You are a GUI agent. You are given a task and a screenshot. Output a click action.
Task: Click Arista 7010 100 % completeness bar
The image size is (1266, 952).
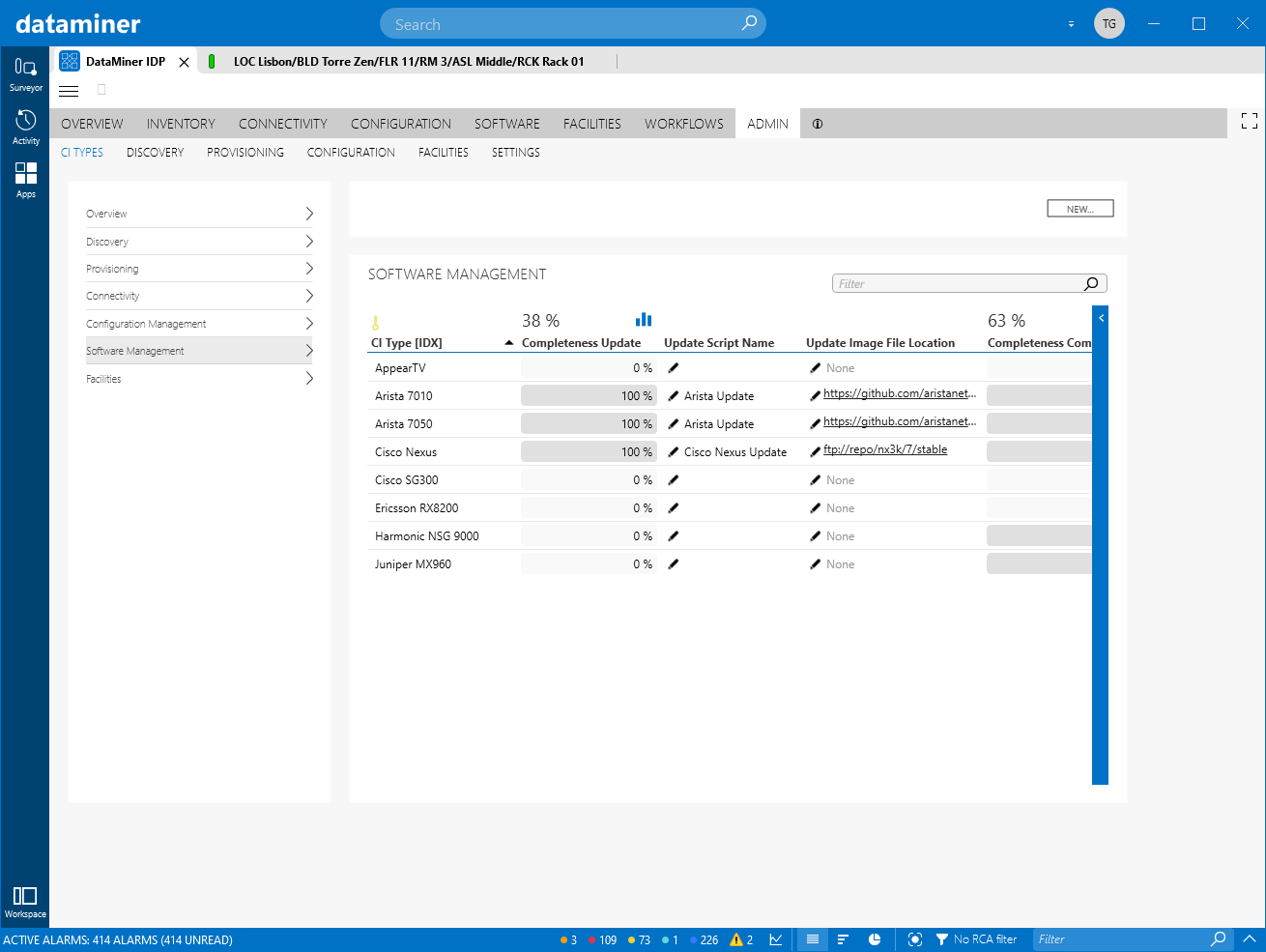tap(589, 395)
